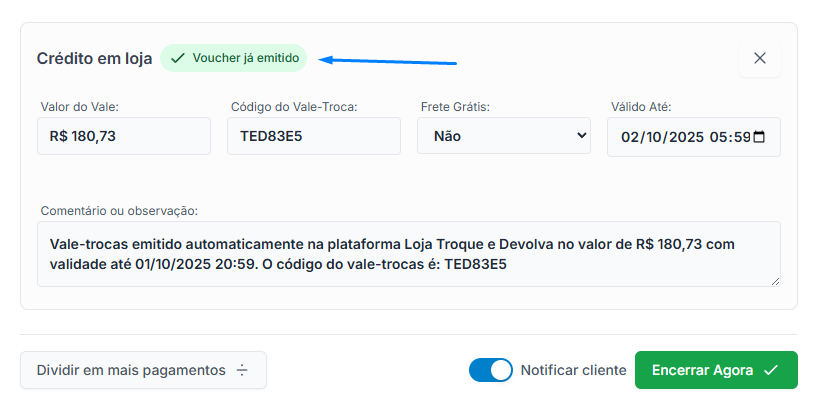
Task: Click Dividir em mais pagamentos button
Action: 144,370
